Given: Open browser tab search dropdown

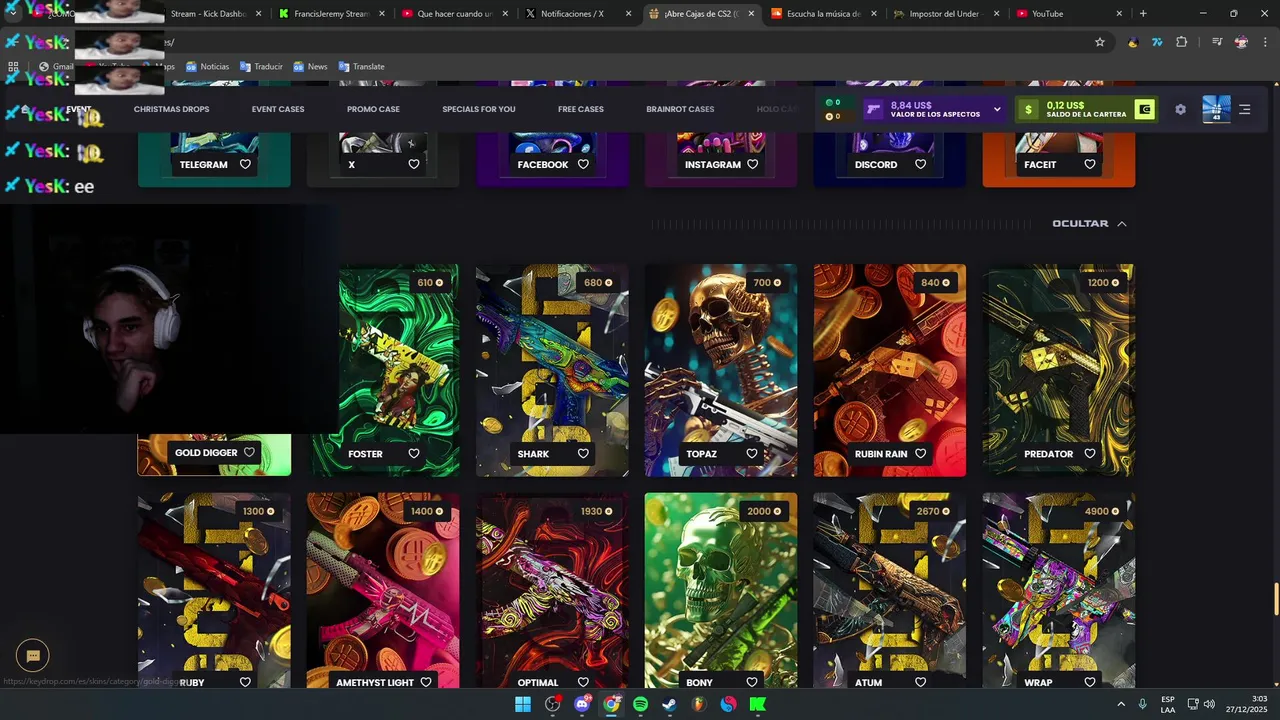Looking at the screenshot, I should pos(12,13).
